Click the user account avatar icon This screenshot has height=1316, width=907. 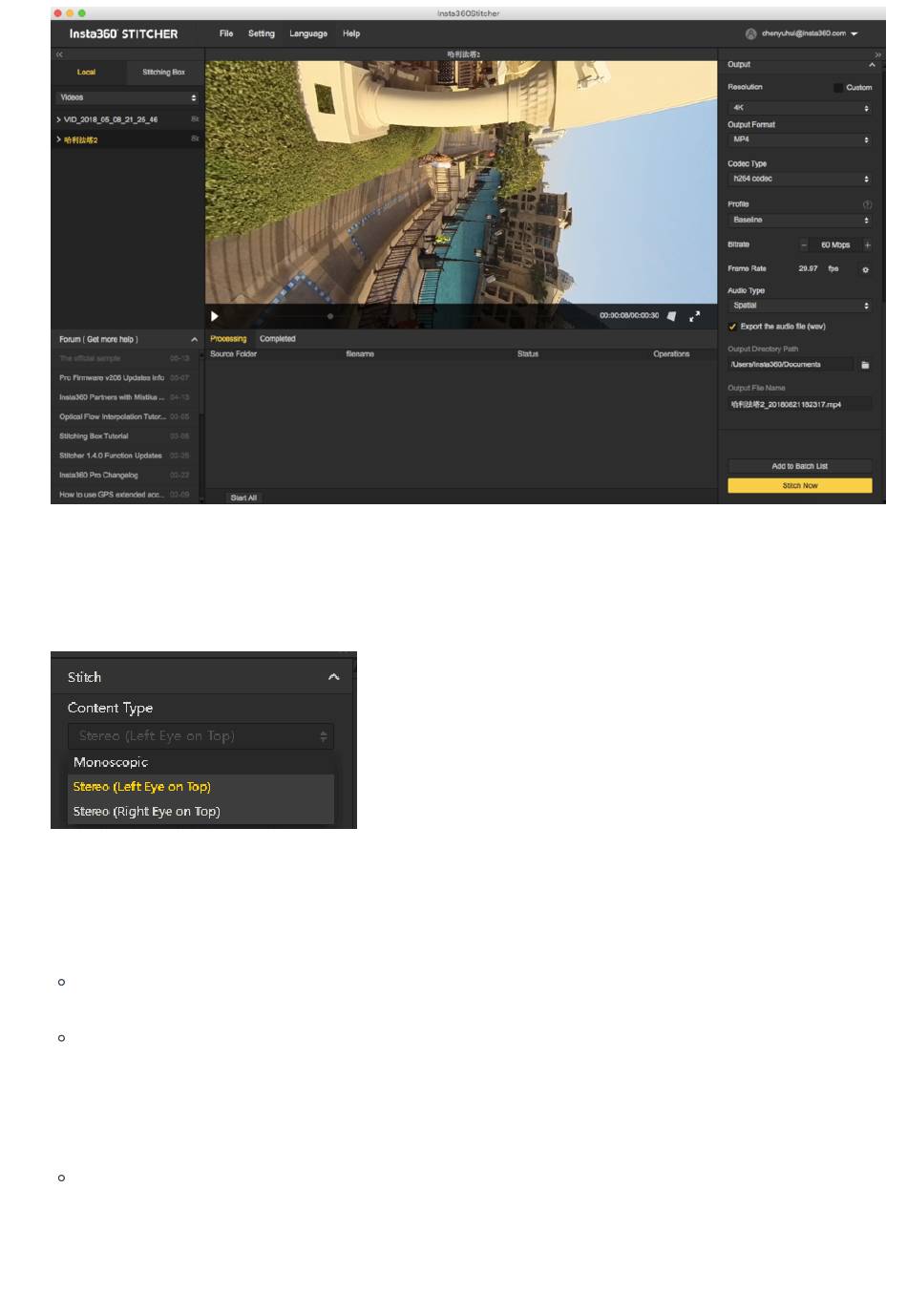click(751, 33)
